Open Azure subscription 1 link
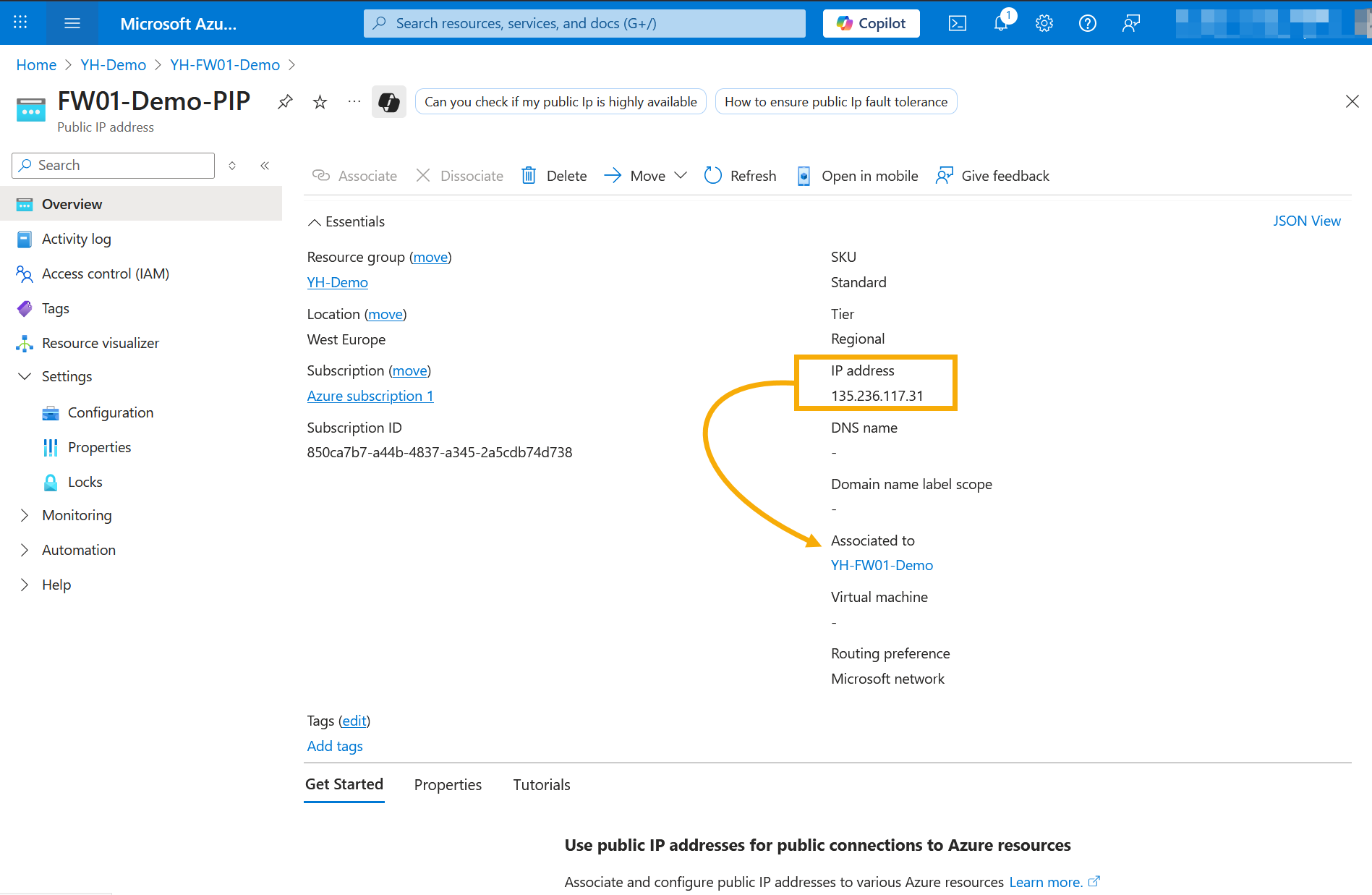The width and height of the screenshot is (1372, 895). coord(370,396)
